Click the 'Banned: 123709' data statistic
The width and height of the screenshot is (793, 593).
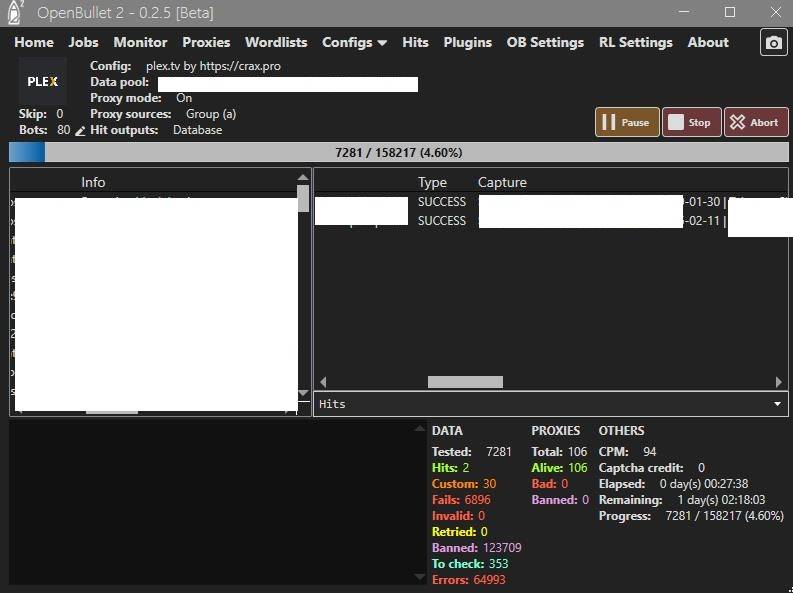click(x=476, y=548)
